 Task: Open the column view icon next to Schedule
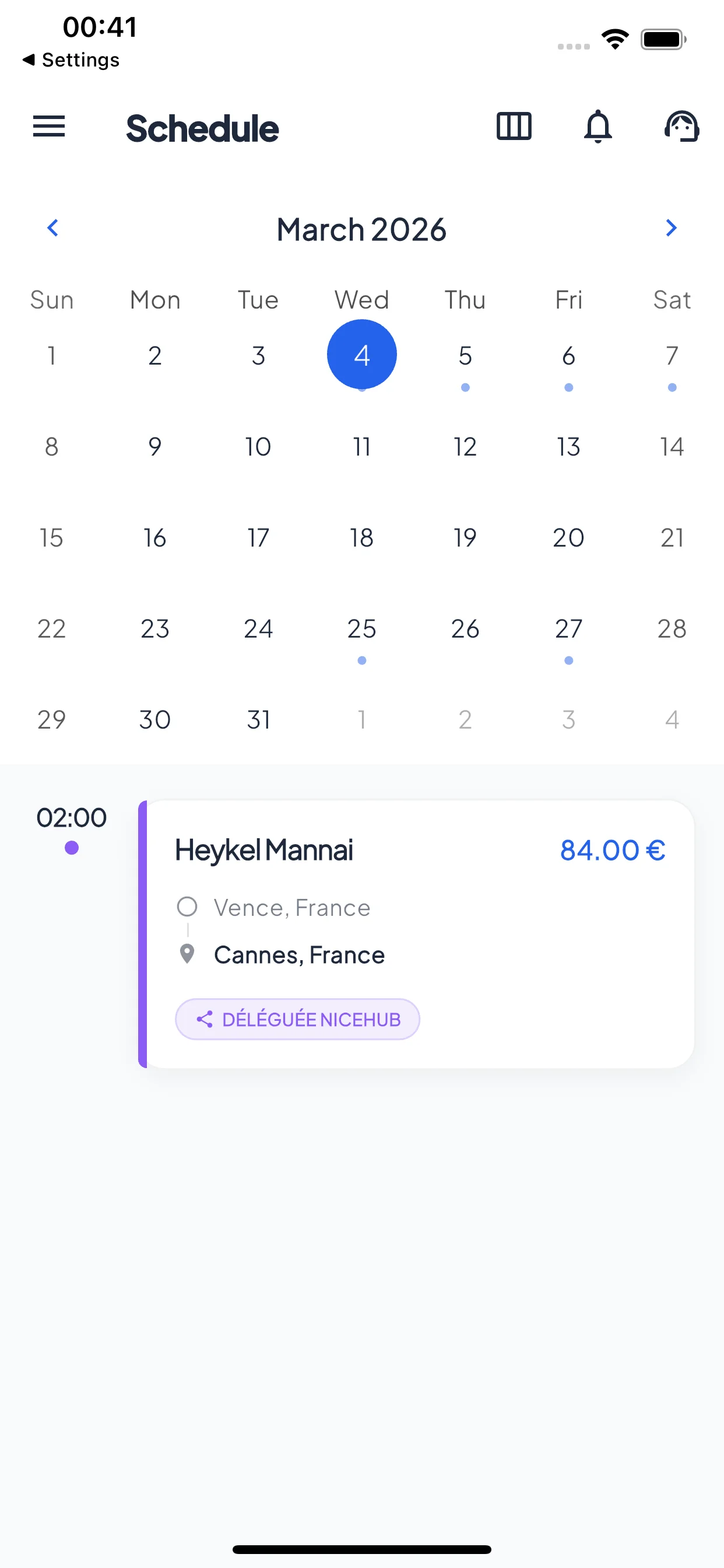[513, 127]
